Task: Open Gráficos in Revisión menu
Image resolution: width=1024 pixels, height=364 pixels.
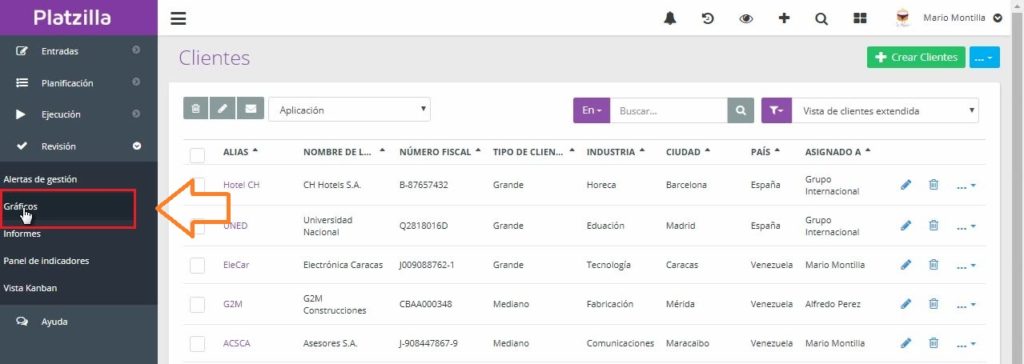Action: point(20,206)
